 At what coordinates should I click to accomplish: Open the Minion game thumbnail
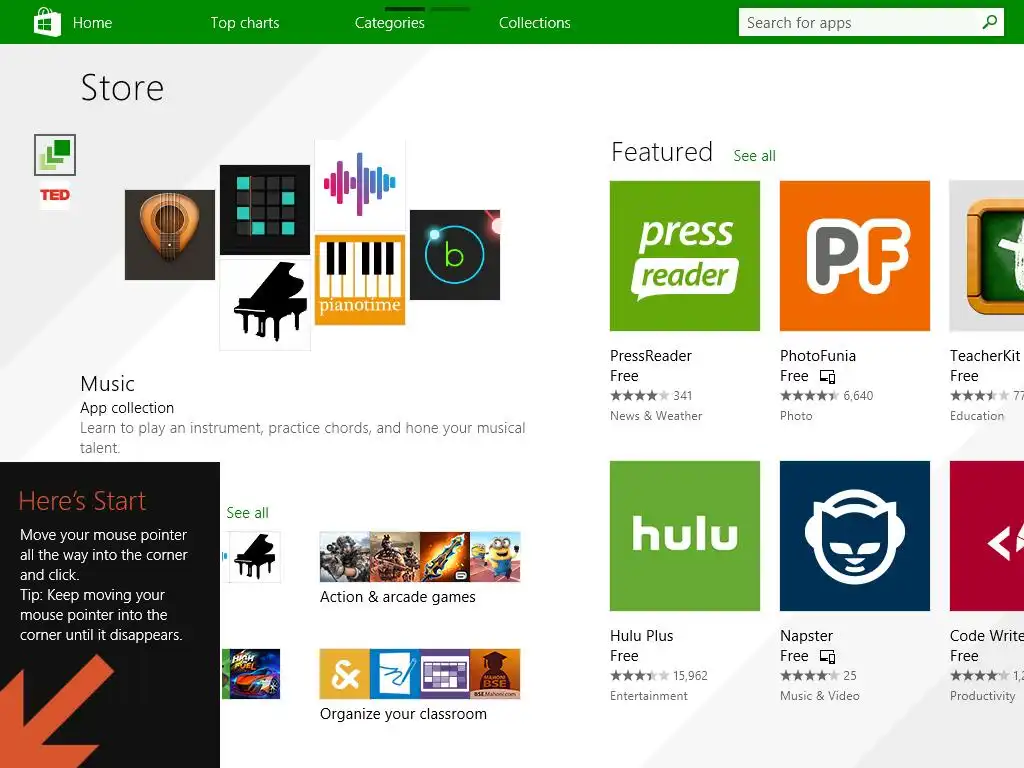(x=495, y=557)
